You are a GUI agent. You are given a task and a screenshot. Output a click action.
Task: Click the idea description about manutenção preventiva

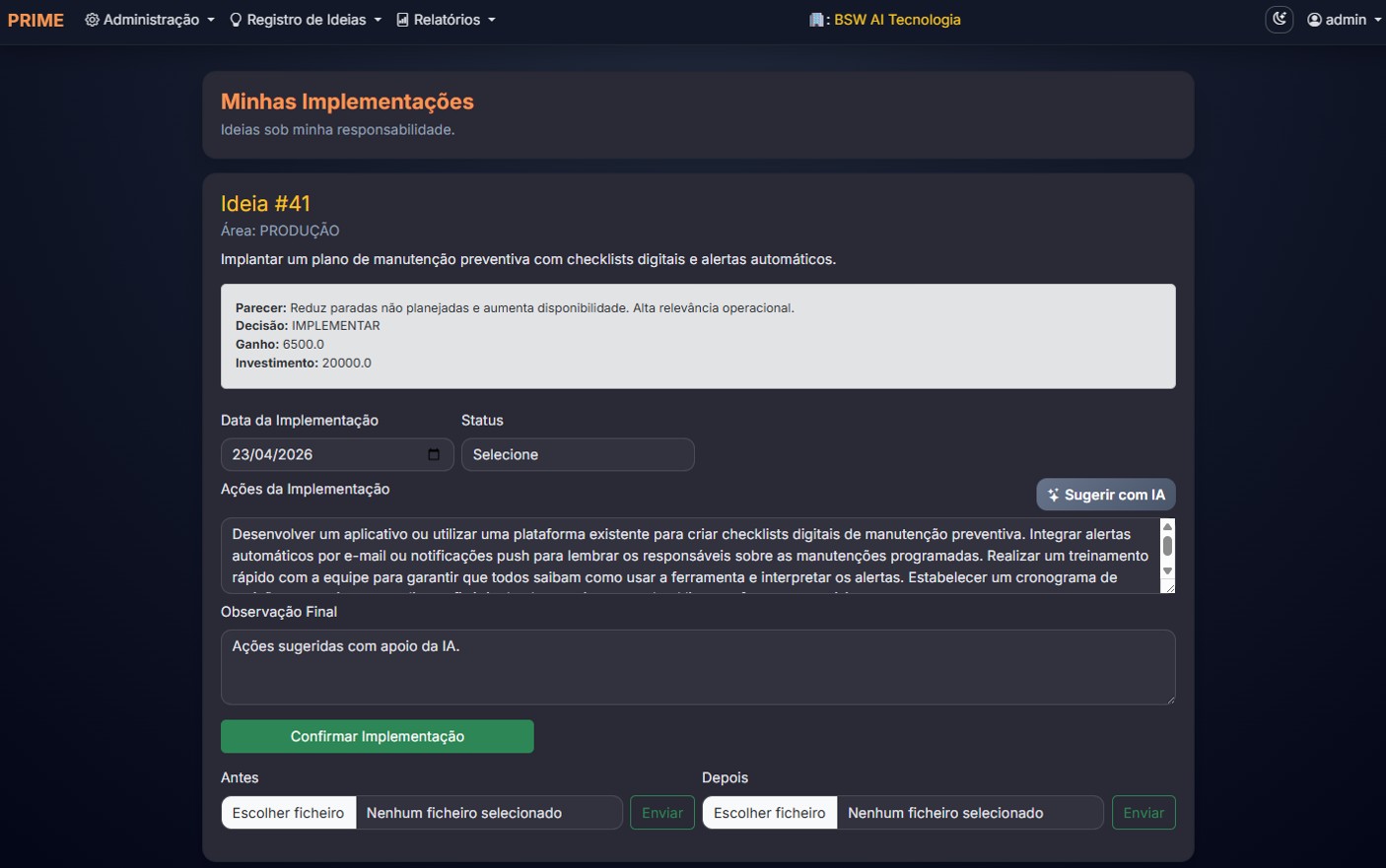pos(528,259)
